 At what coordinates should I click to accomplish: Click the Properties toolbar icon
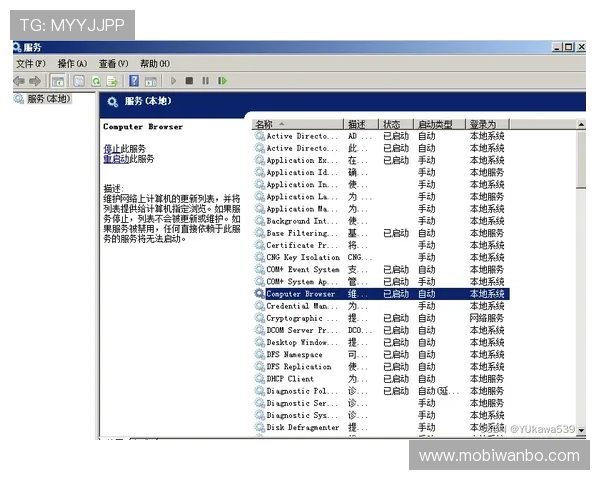pyautogui.click(x=79, y=81)
